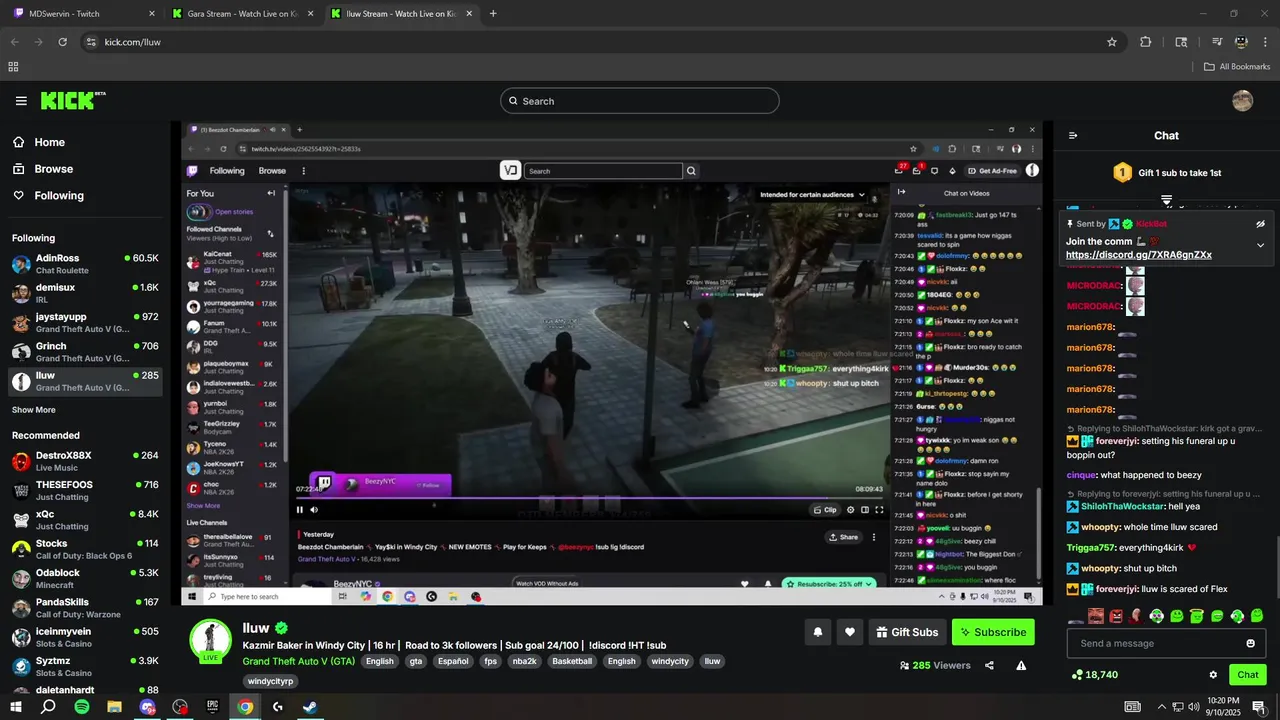Open volume control in system tray
Image resolution: width=1280 pixels, height=720 pixels.
coord(1193,707)
